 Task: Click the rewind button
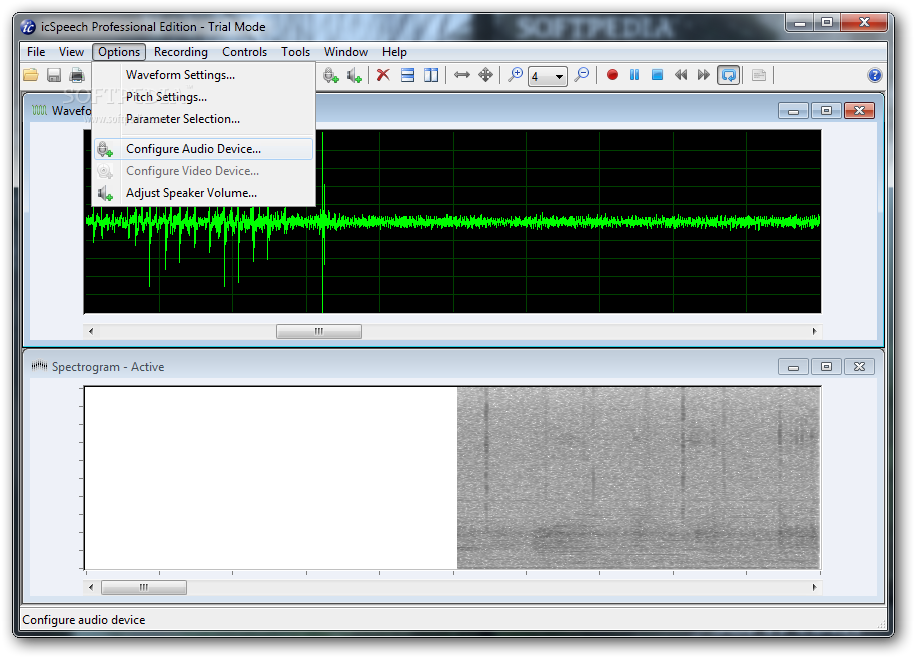coord(680,75)
